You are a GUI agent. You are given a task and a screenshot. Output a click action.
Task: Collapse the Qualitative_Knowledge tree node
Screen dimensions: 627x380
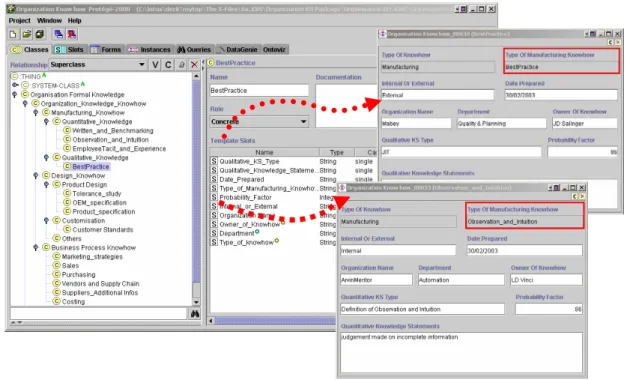46,158
